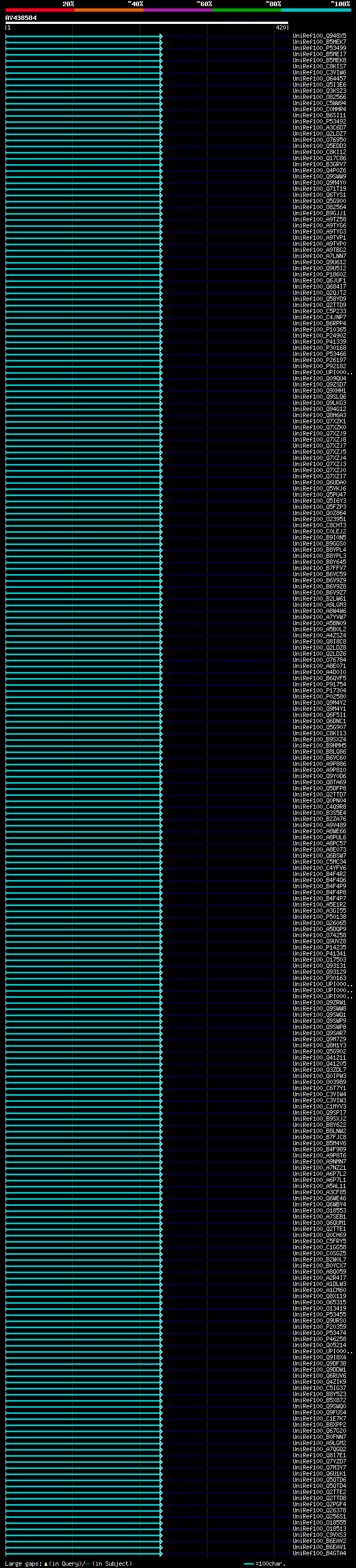
Task: Select hit label UniRef100_Q6F5I1
Action: 319,715
